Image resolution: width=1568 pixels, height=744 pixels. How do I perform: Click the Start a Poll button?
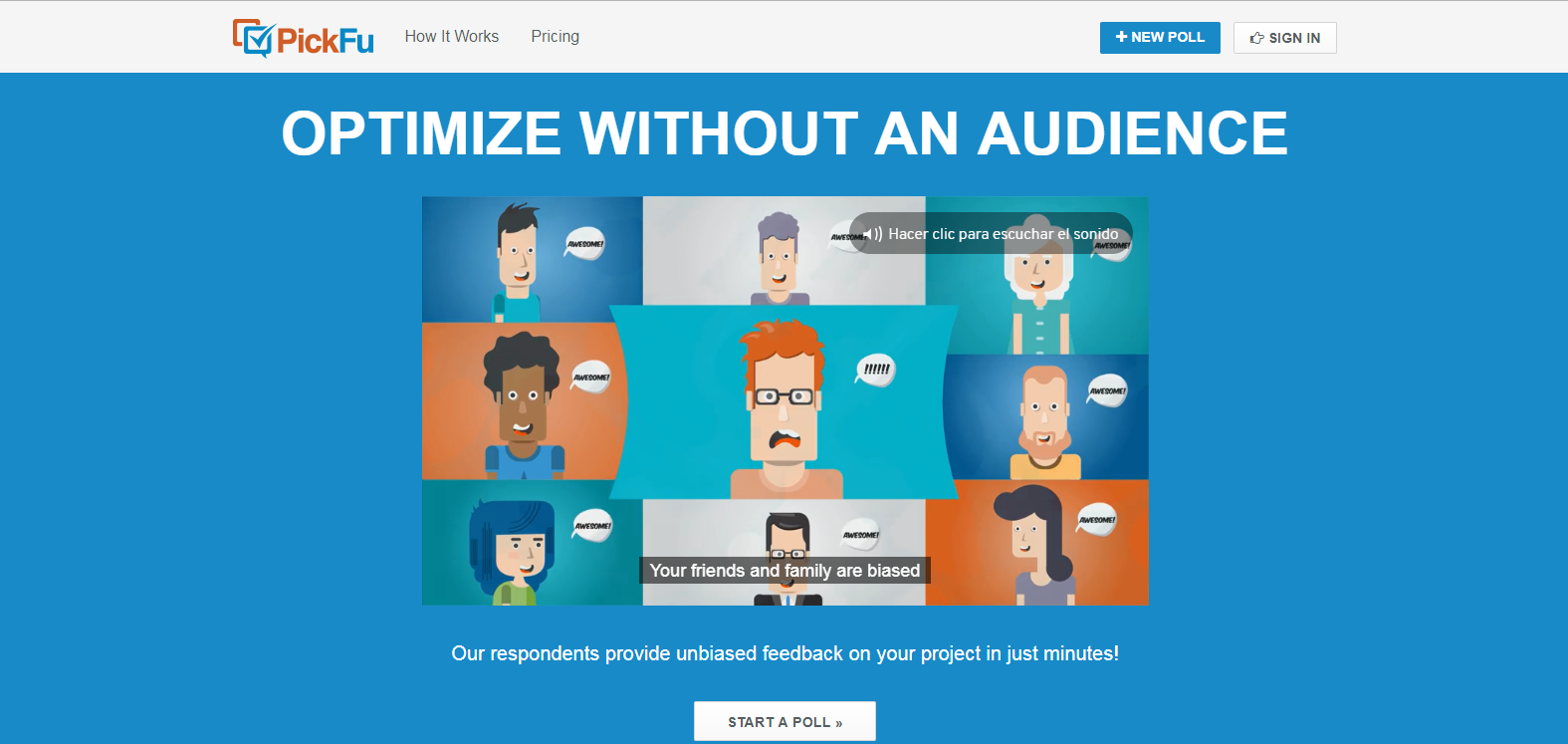[x=784, y=721]
